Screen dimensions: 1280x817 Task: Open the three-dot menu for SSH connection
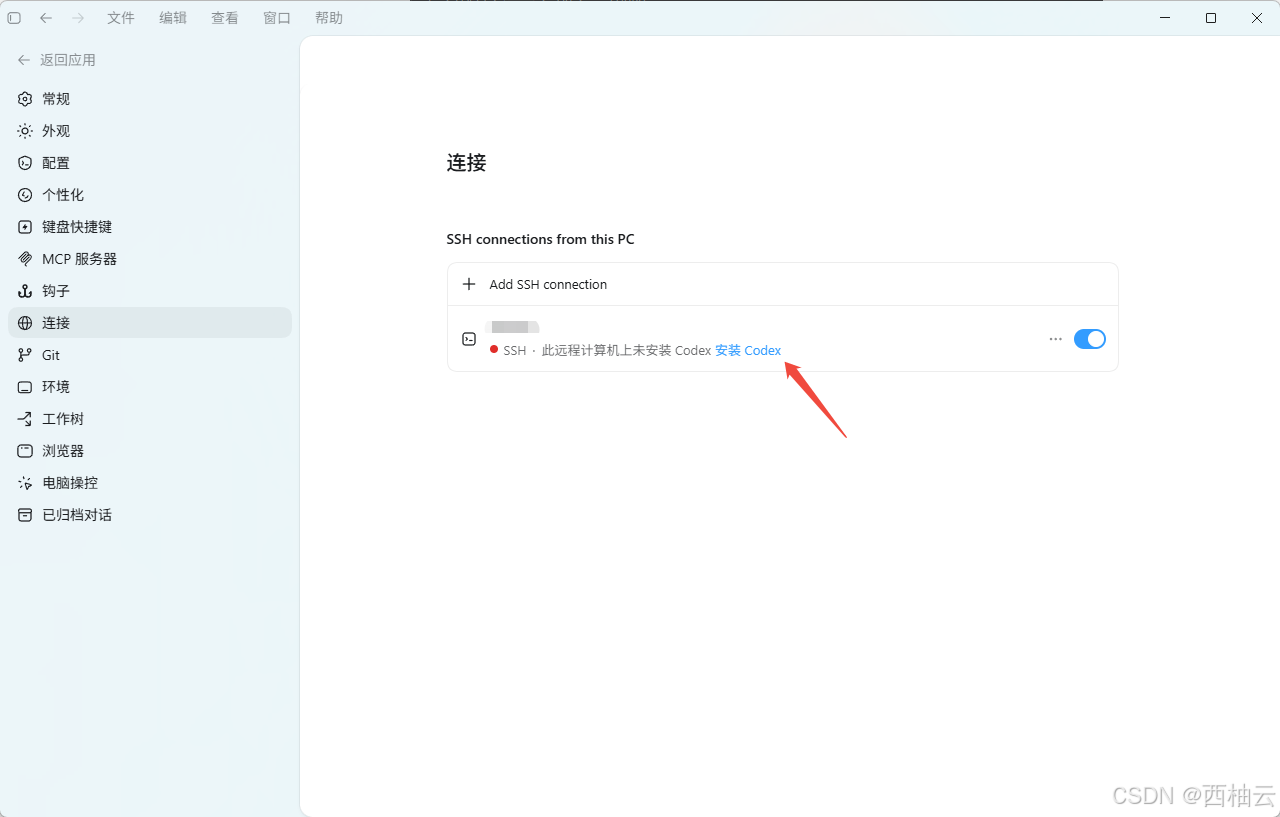click(1055, 339)
